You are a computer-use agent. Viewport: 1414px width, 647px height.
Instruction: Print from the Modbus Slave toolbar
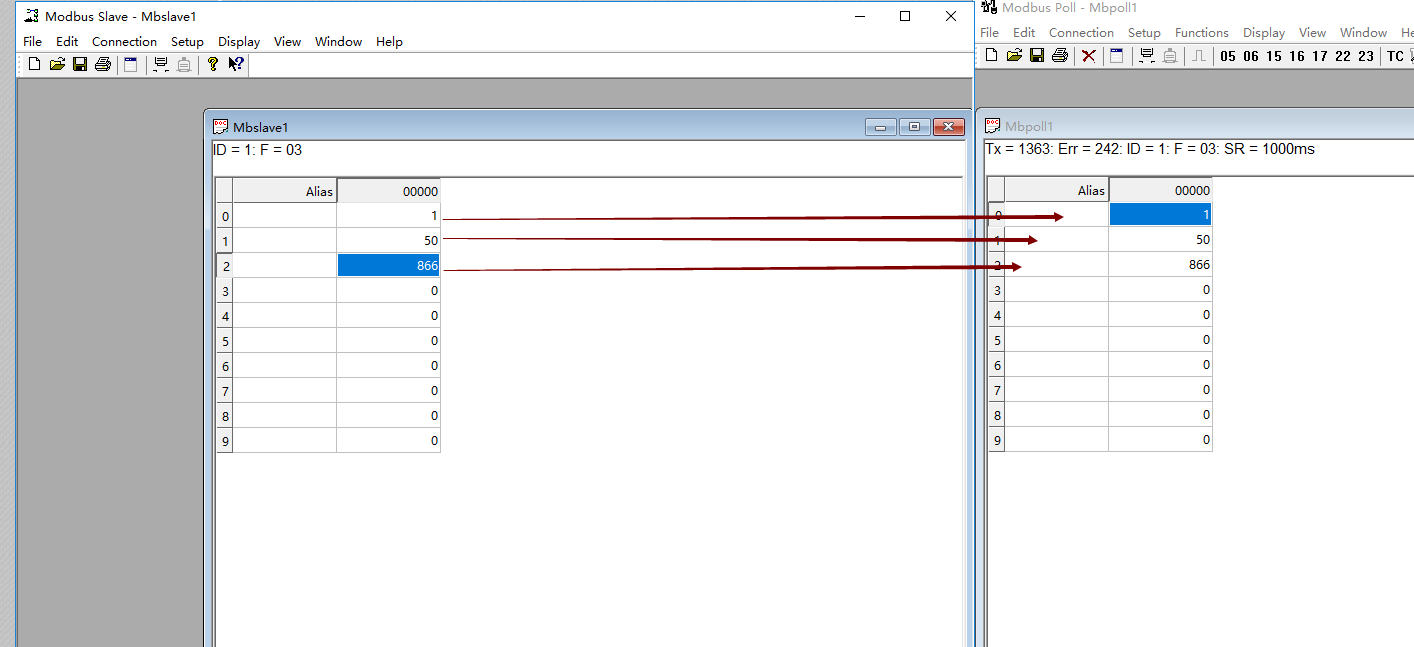point(102,65)
